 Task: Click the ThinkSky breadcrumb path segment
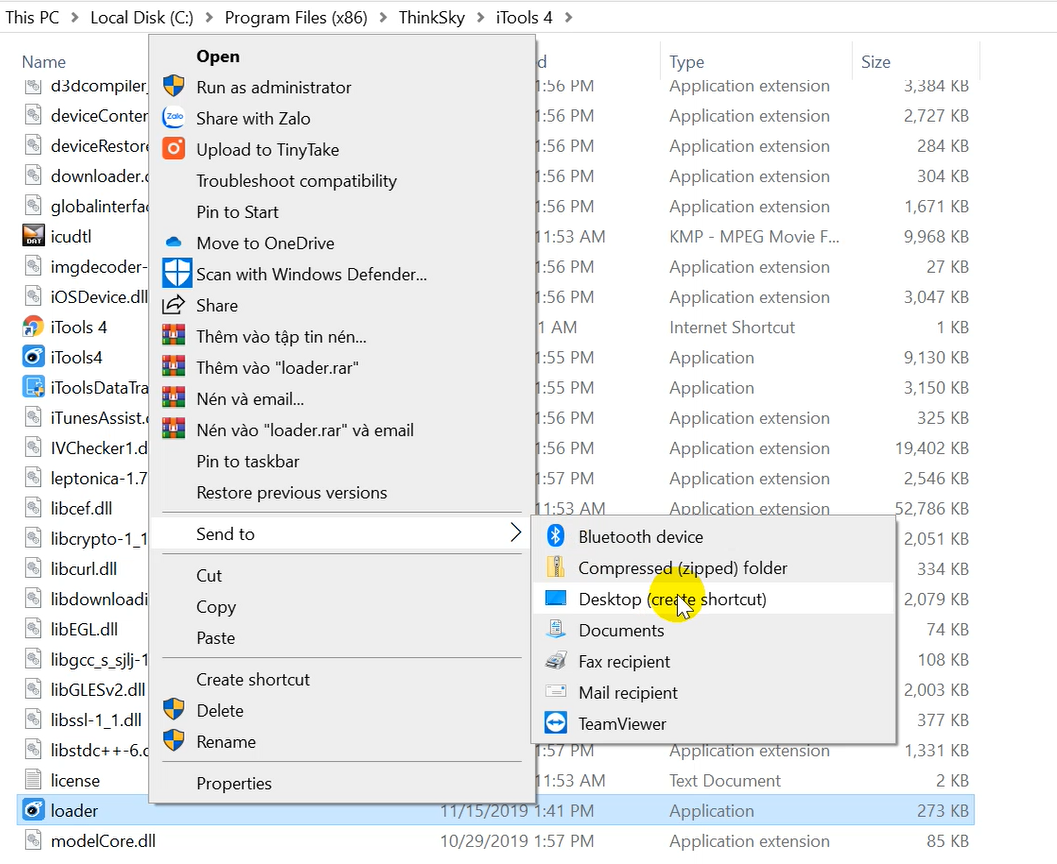click(x=431, y=18)
